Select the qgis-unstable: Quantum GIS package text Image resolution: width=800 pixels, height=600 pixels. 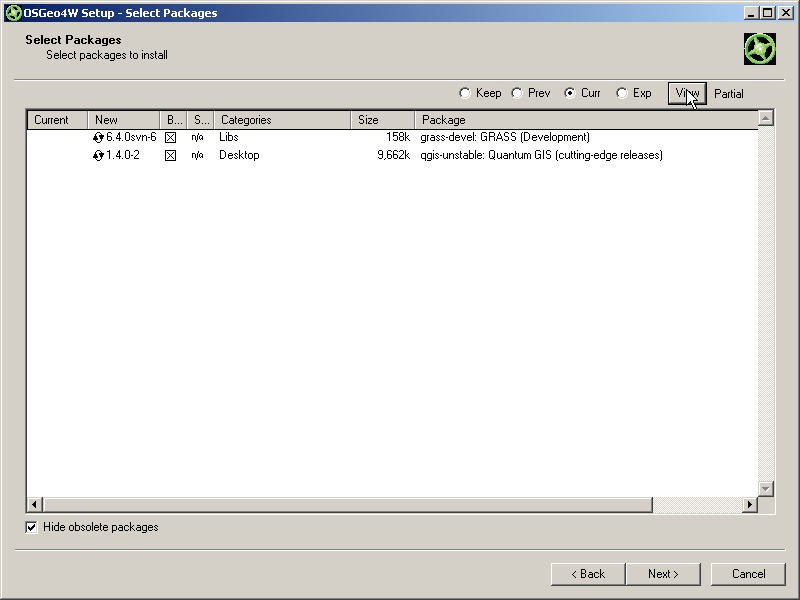(541, 155)
